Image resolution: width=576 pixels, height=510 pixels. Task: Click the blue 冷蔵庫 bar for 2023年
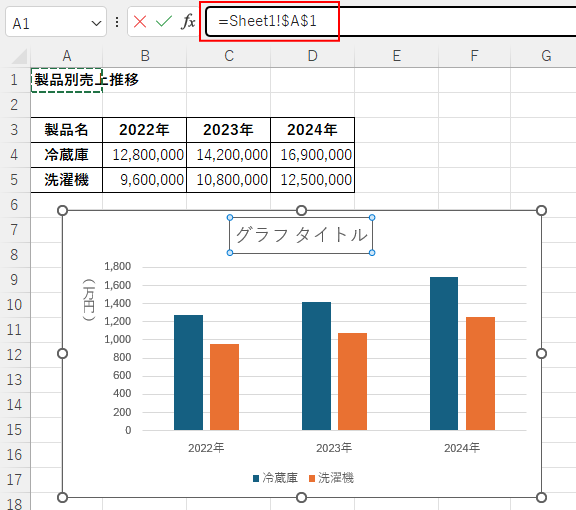click(316, 366)
